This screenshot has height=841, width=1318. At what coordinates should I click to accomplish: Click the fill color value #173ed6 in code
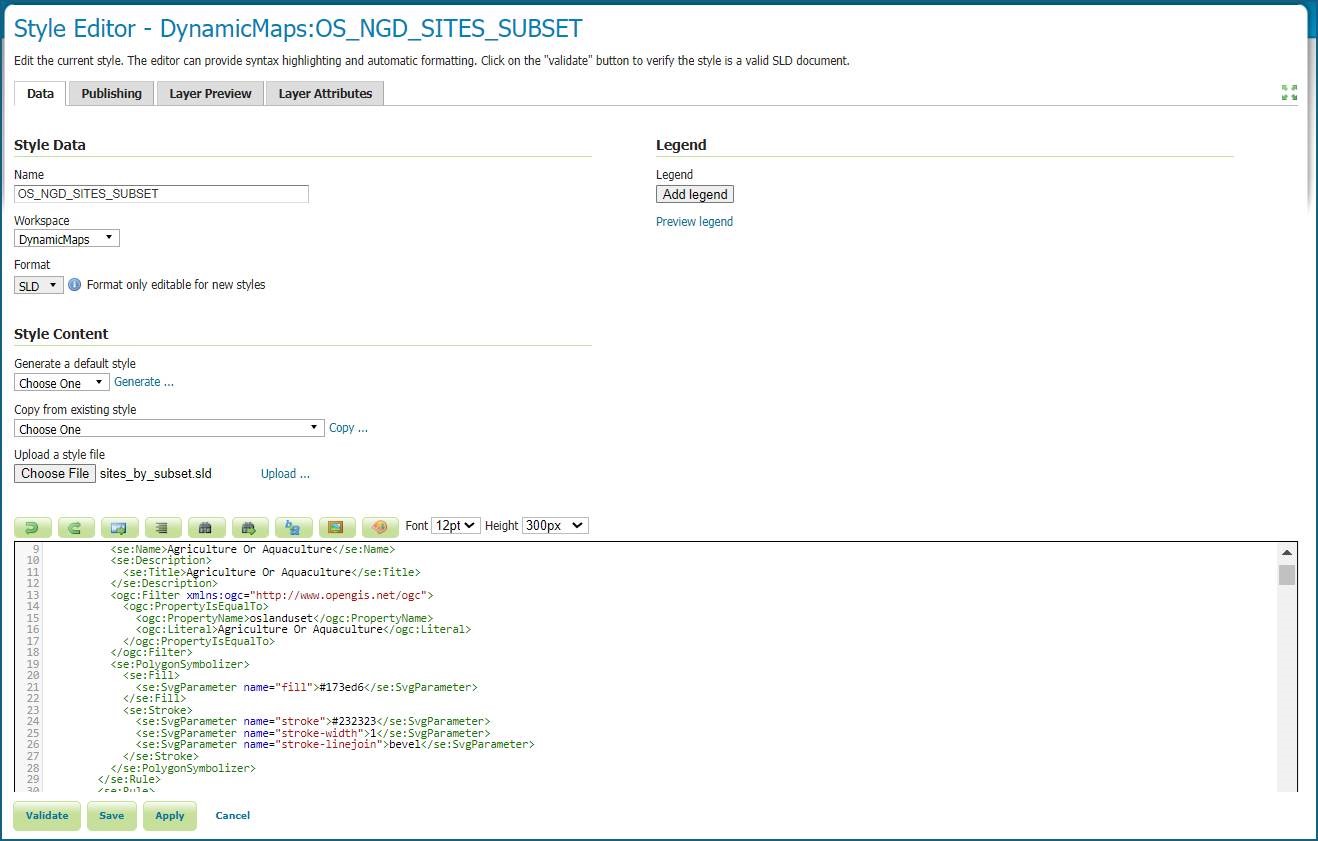point(341,688)
